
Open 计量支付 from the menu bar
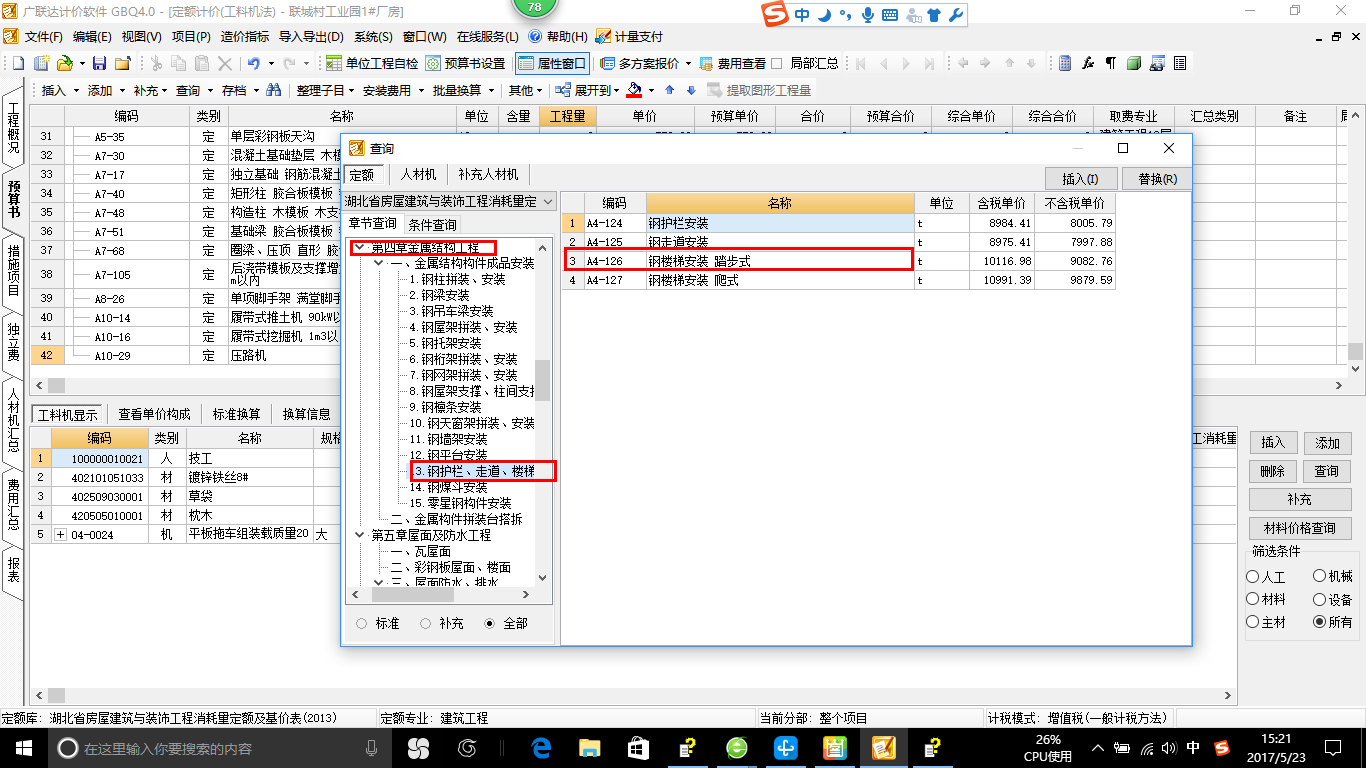point(630,36)
